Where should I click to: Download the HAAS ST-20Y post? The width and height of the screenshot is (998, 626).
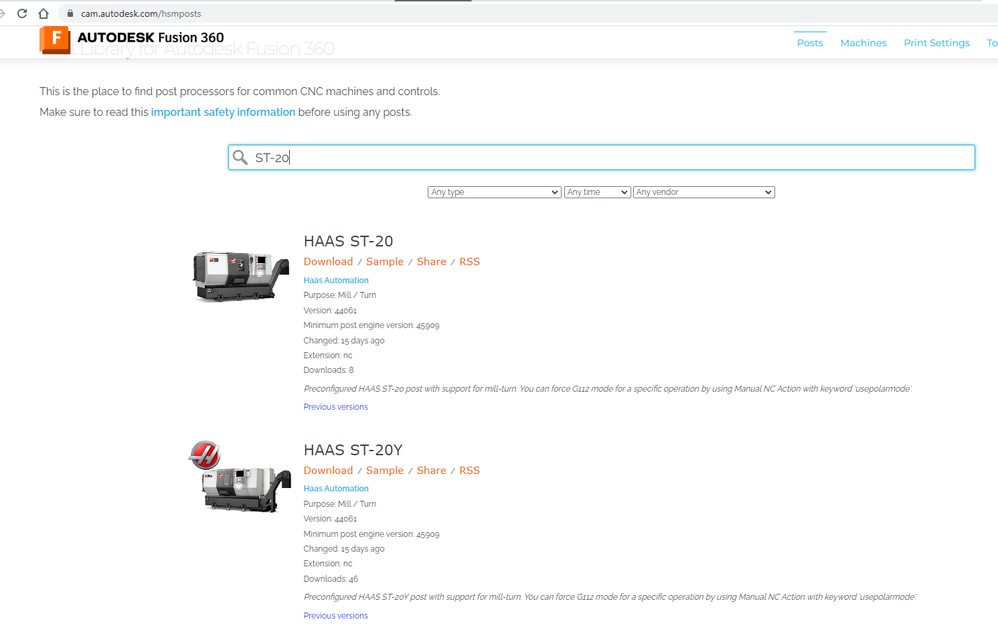pos(328,470)
